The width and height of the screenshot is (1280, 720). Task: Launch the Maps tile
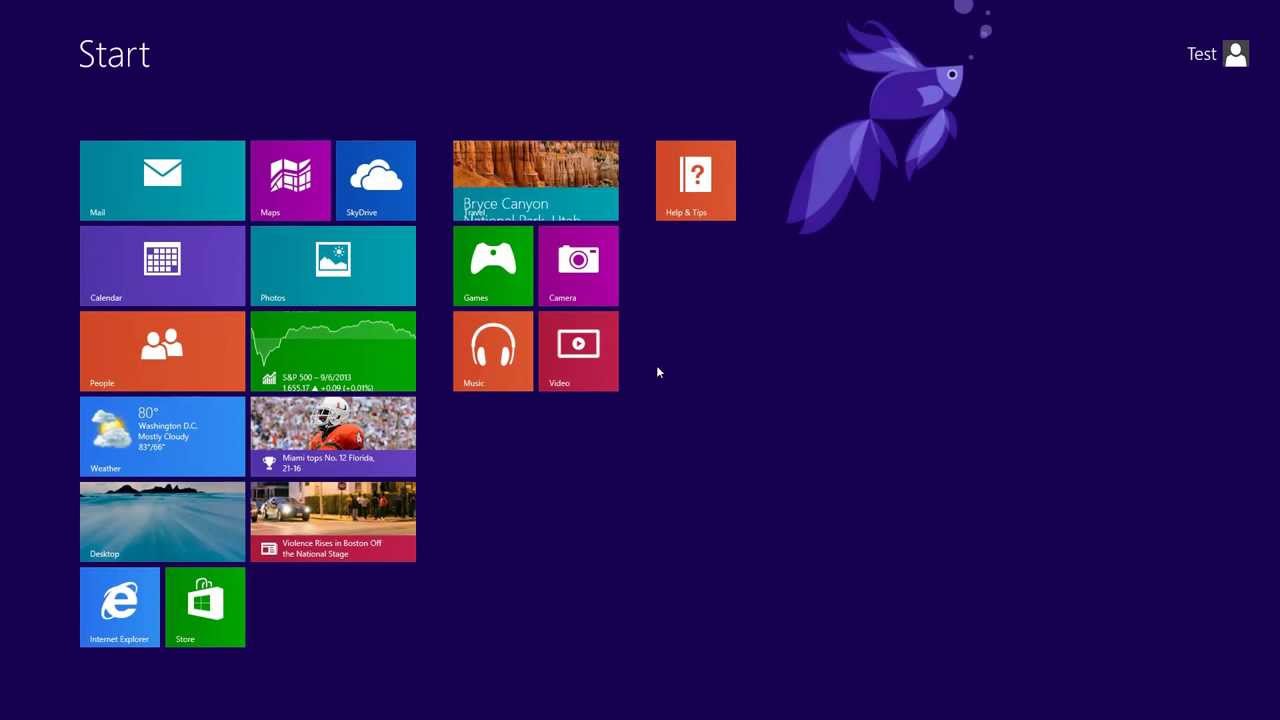coord(290,181)
